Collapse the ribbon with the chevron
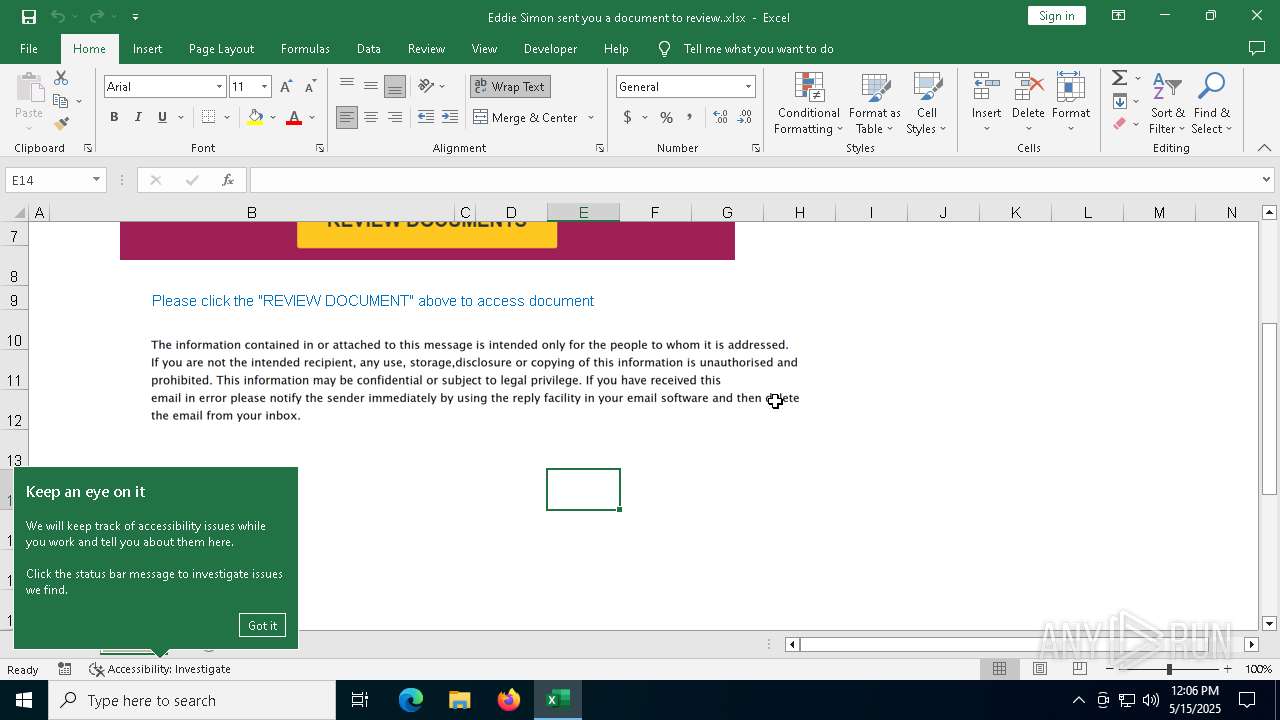The height and width of the screenshot is (720, 1280). (1264, 148)
